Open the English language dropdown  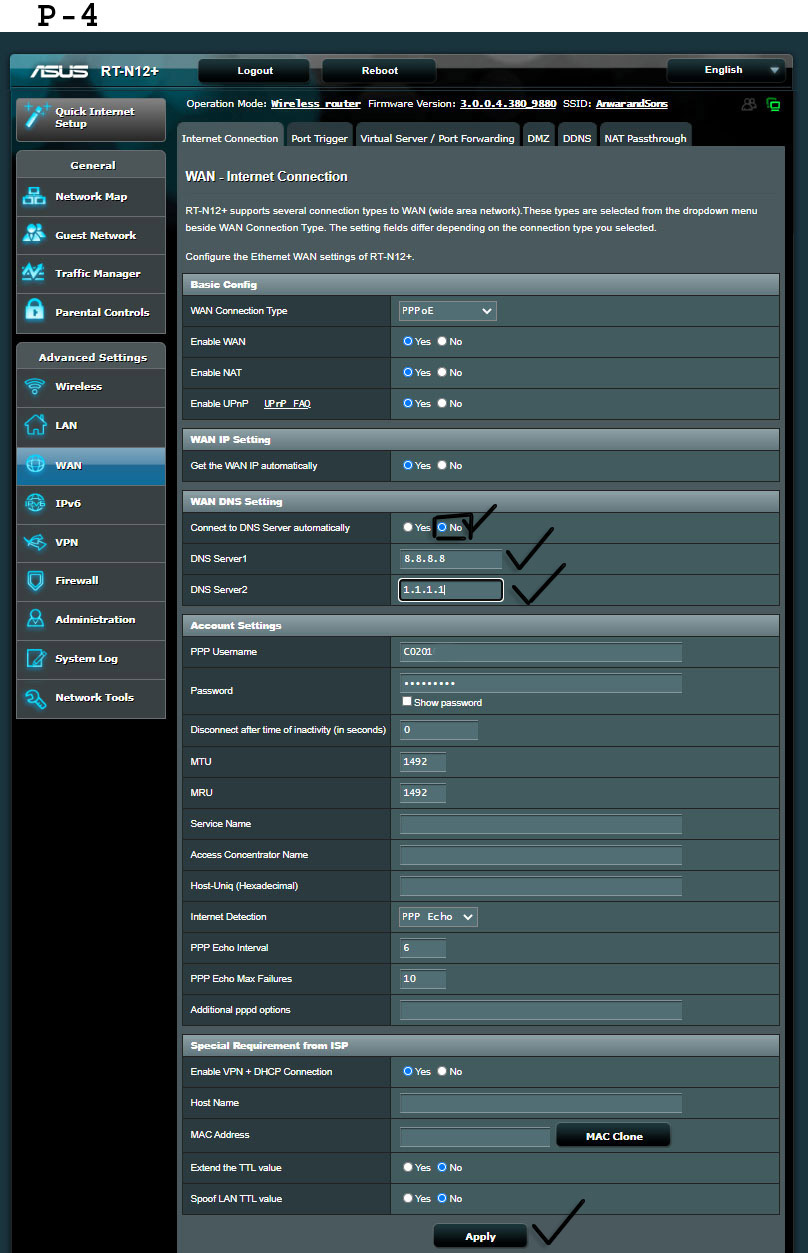(725, 70)
